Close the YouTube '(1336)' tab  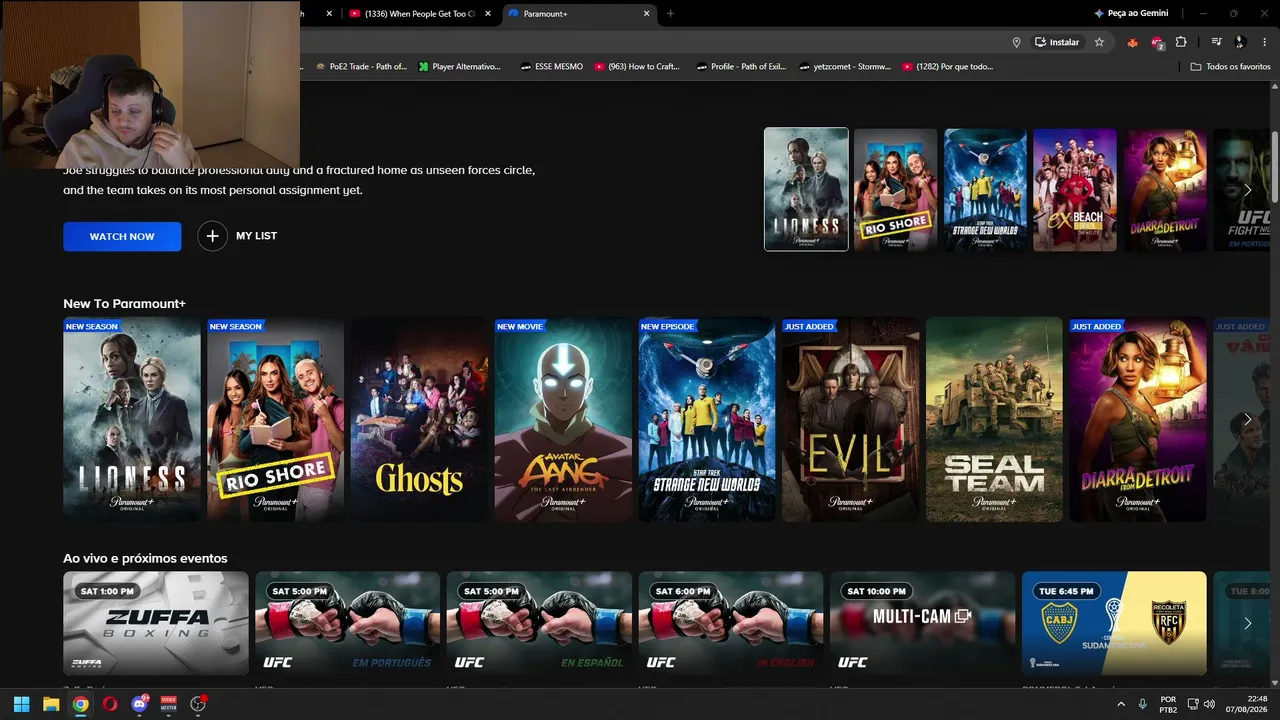click(487, 14)
